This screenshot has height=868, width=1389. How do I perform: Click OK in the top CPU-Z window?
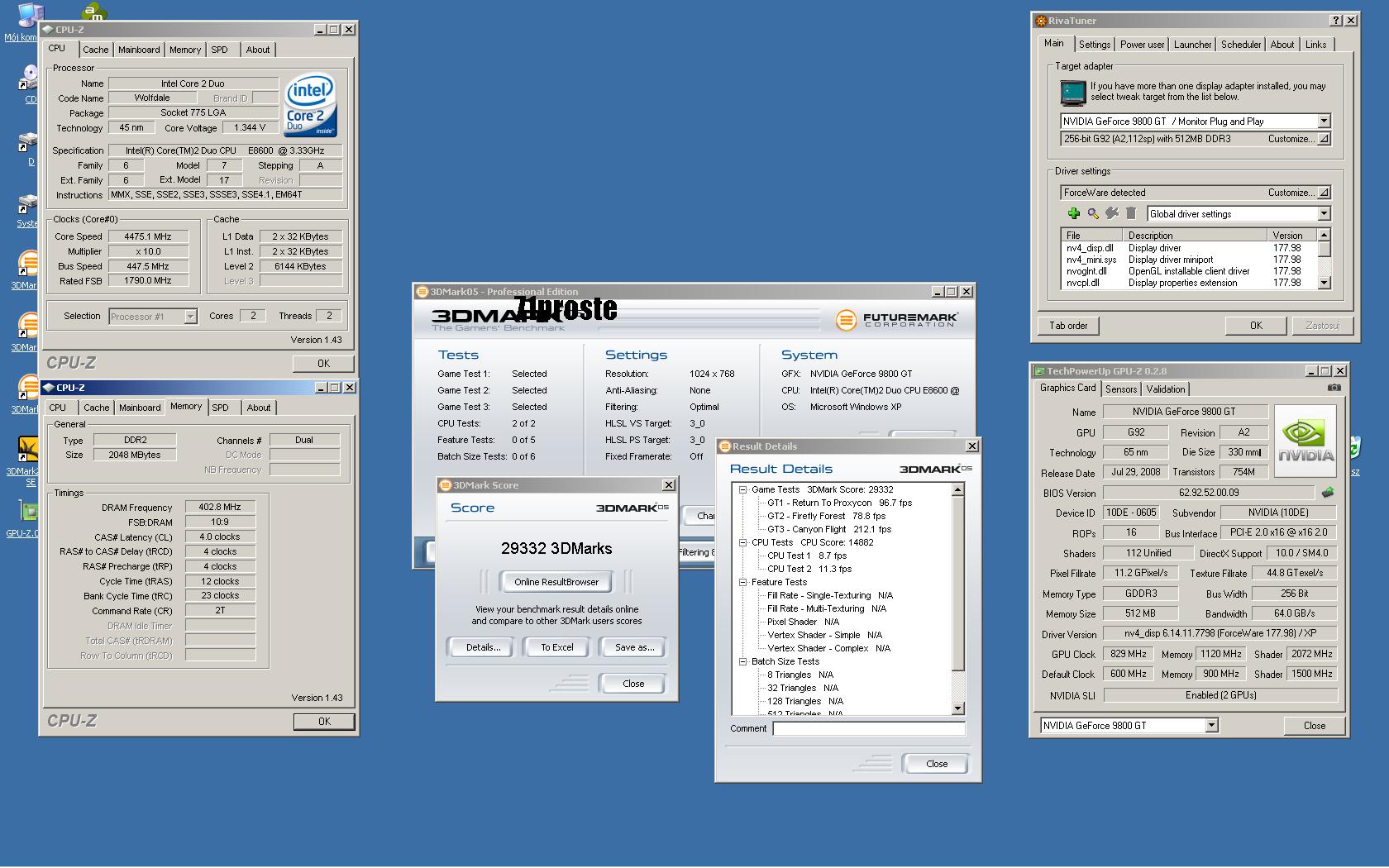click(323, 364)
